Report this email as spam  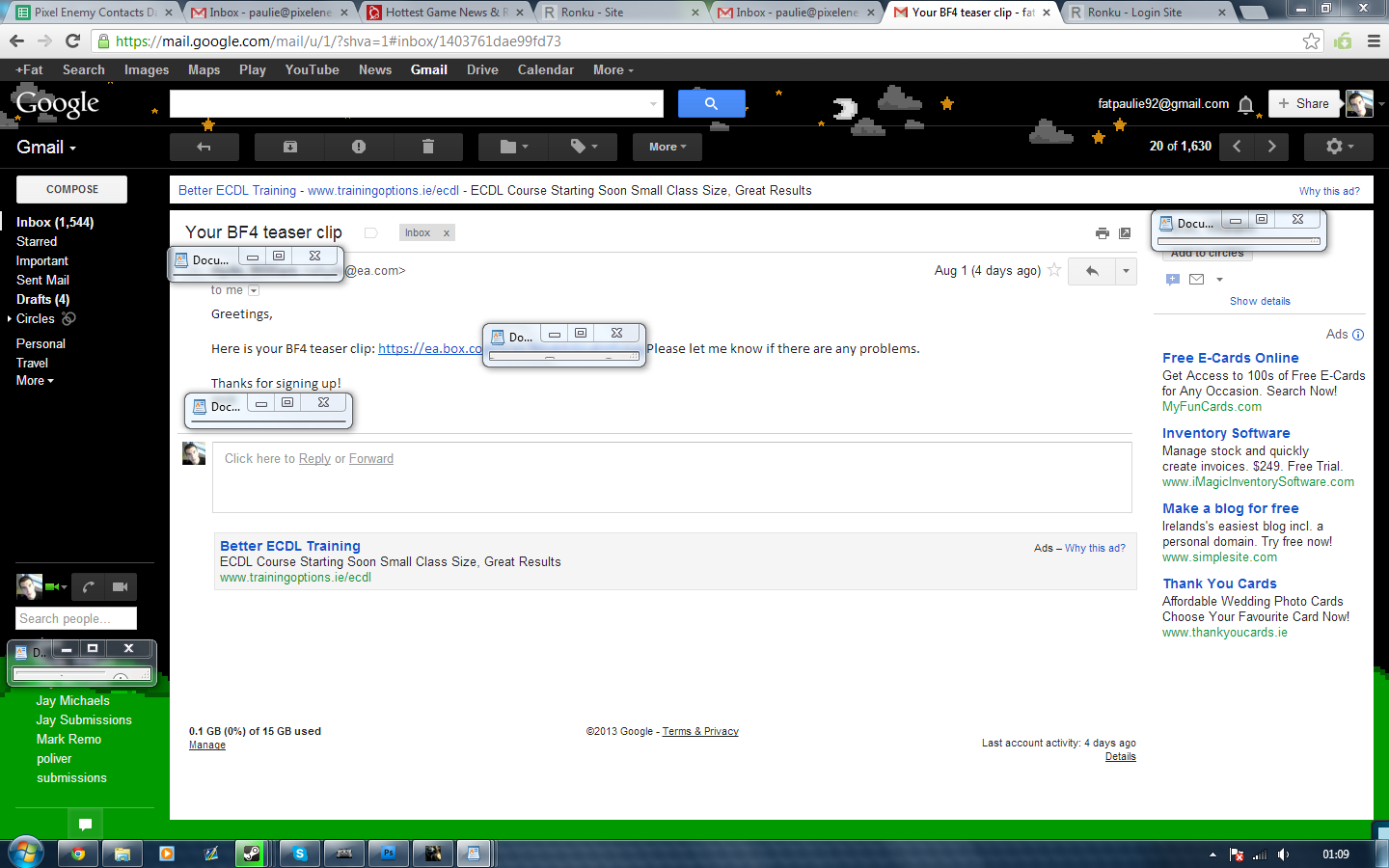point(359,147)
